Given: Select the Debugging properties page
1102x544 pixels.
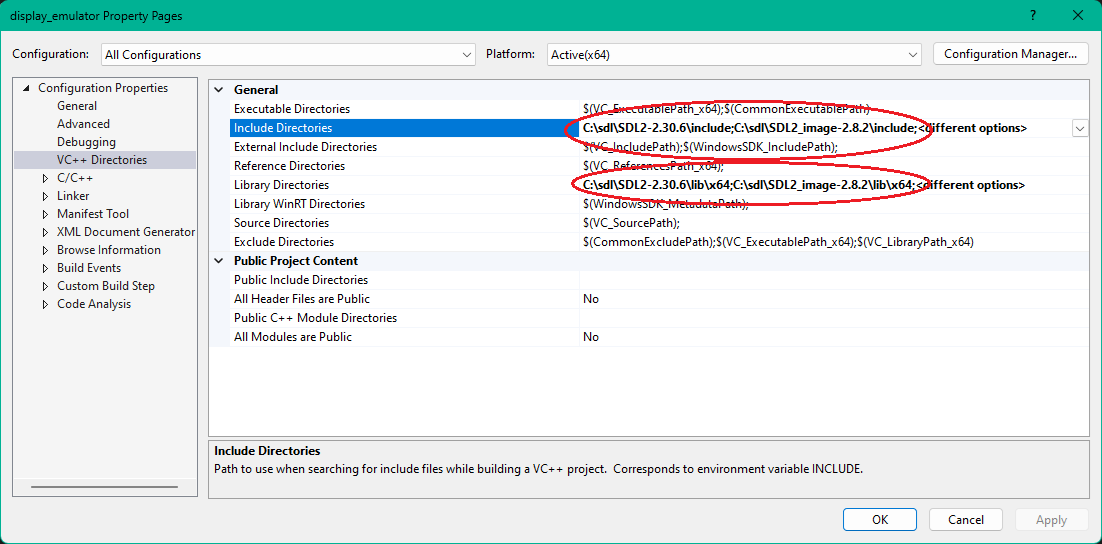Looking at the screenshot, I should (x=86, y=142).
